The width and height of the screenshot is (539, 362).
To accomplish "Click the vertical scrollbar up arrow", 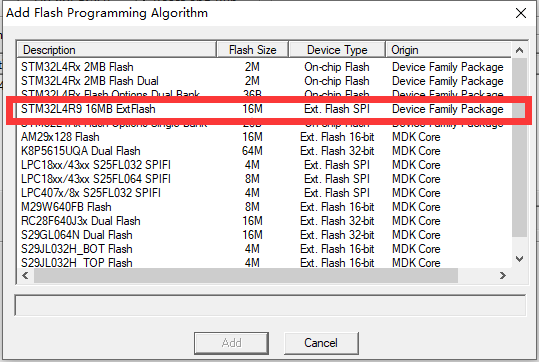I will coord(519,50).
